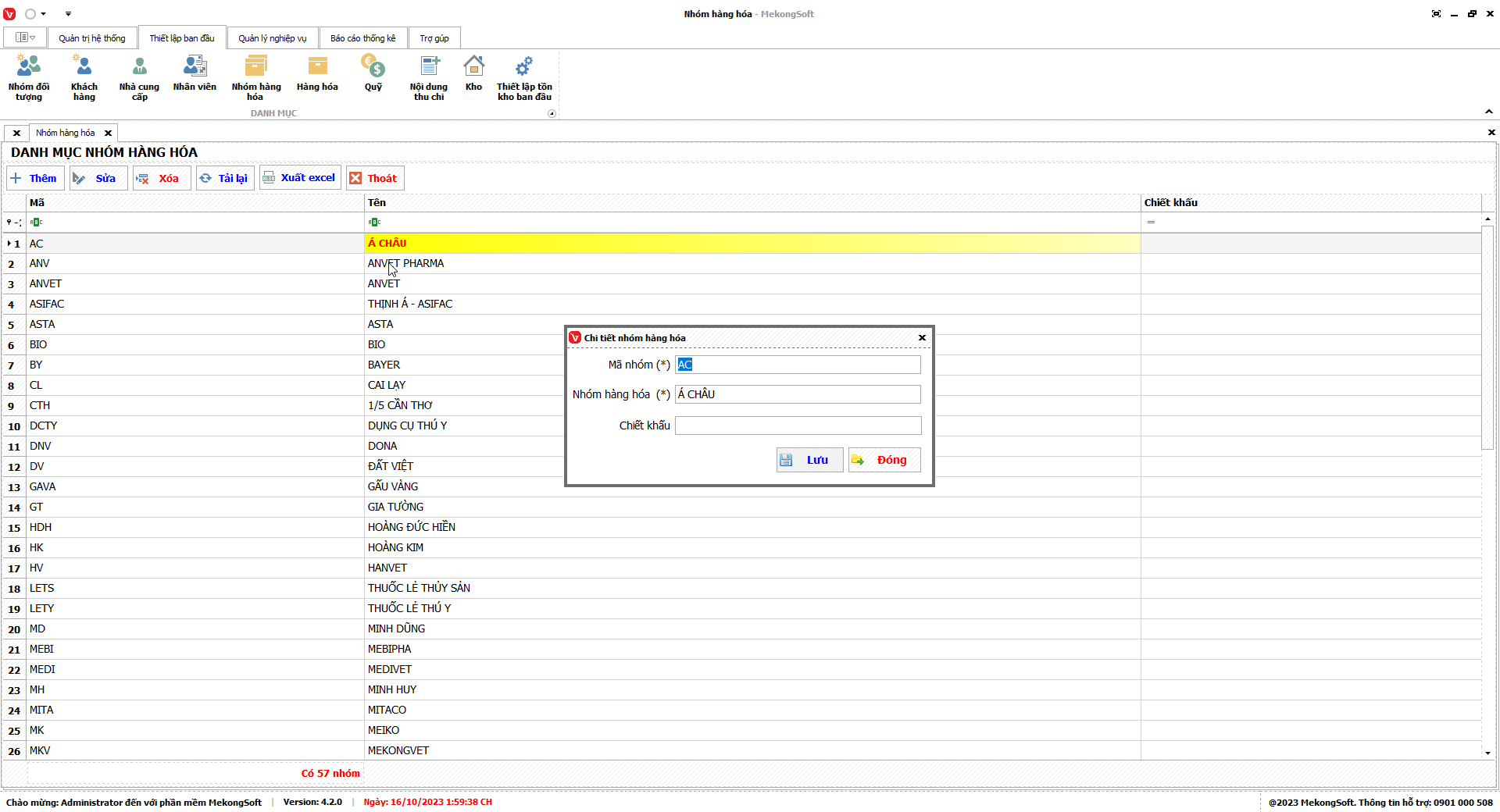Image resolution: width=1500 pixels, height=812 pixels.
Task: Switch to the Quản lý nghiệp vụ tab
Action: coord(273,38)
